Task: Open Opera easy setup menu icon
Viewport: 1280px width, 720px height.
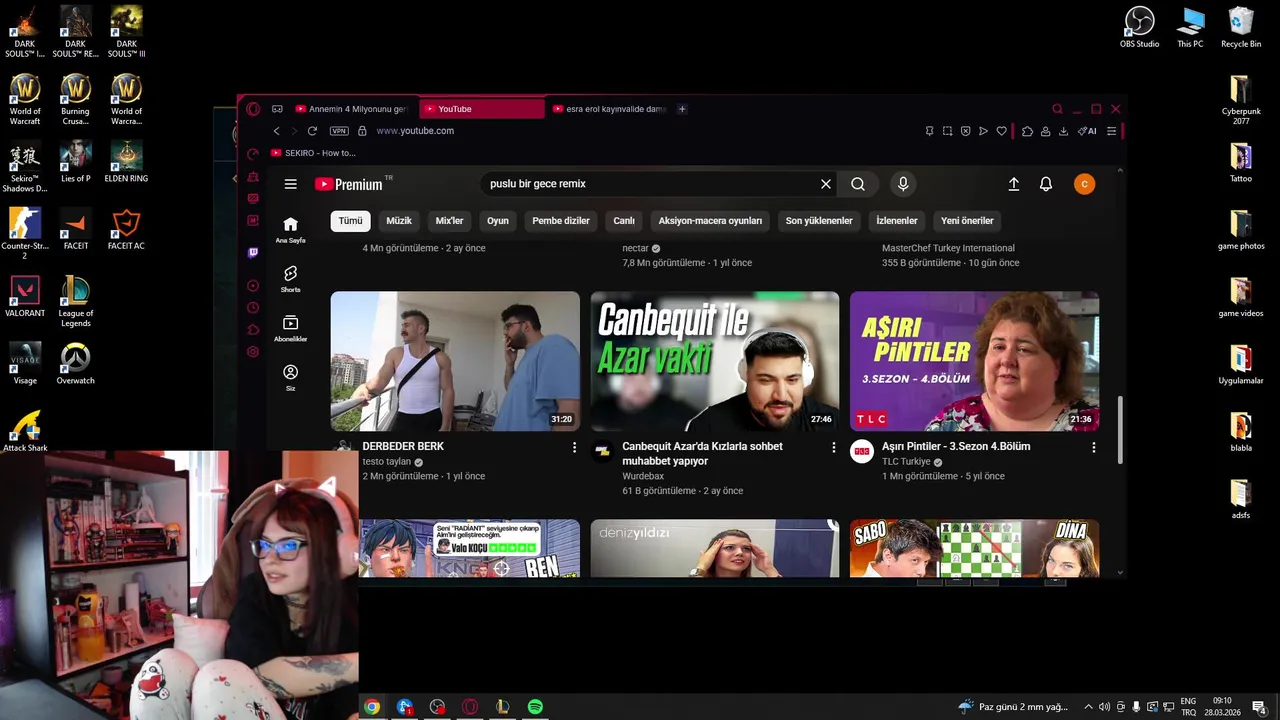Action: [x=1111, y=131]
